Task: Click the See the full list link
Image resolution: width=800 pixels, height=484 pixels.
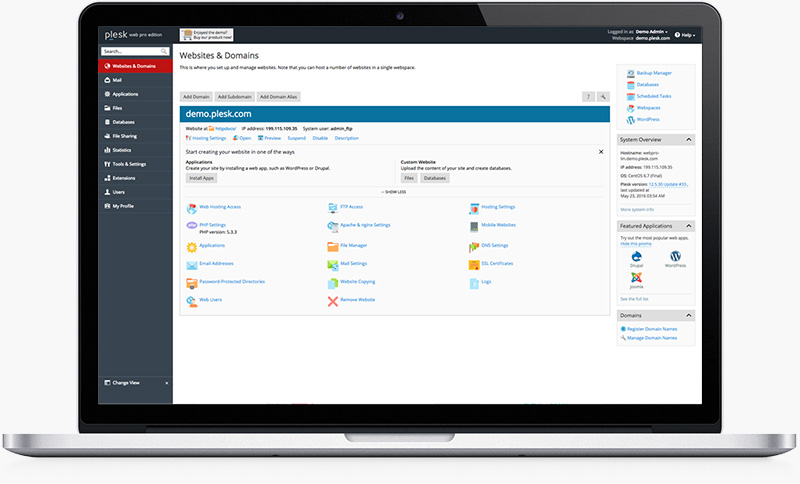Action: (x=634, y=299)
